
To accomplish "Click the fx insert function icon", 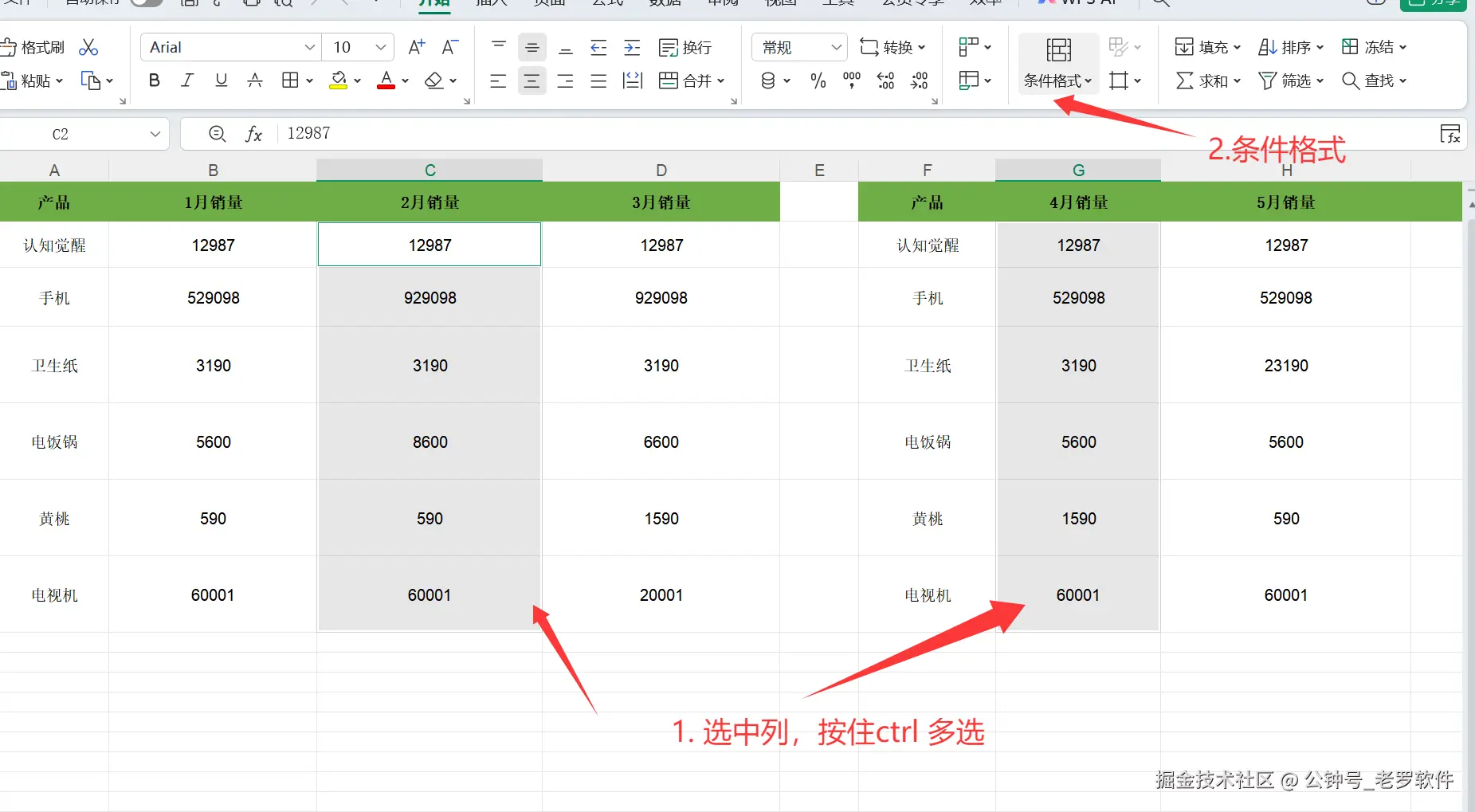I will (x=253, y=134).
